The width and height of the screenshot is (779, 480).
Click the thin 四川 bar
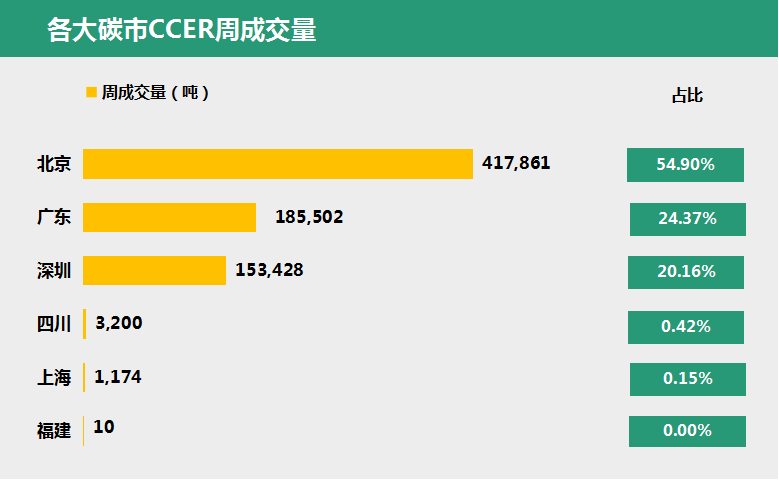tap(84, 324)
